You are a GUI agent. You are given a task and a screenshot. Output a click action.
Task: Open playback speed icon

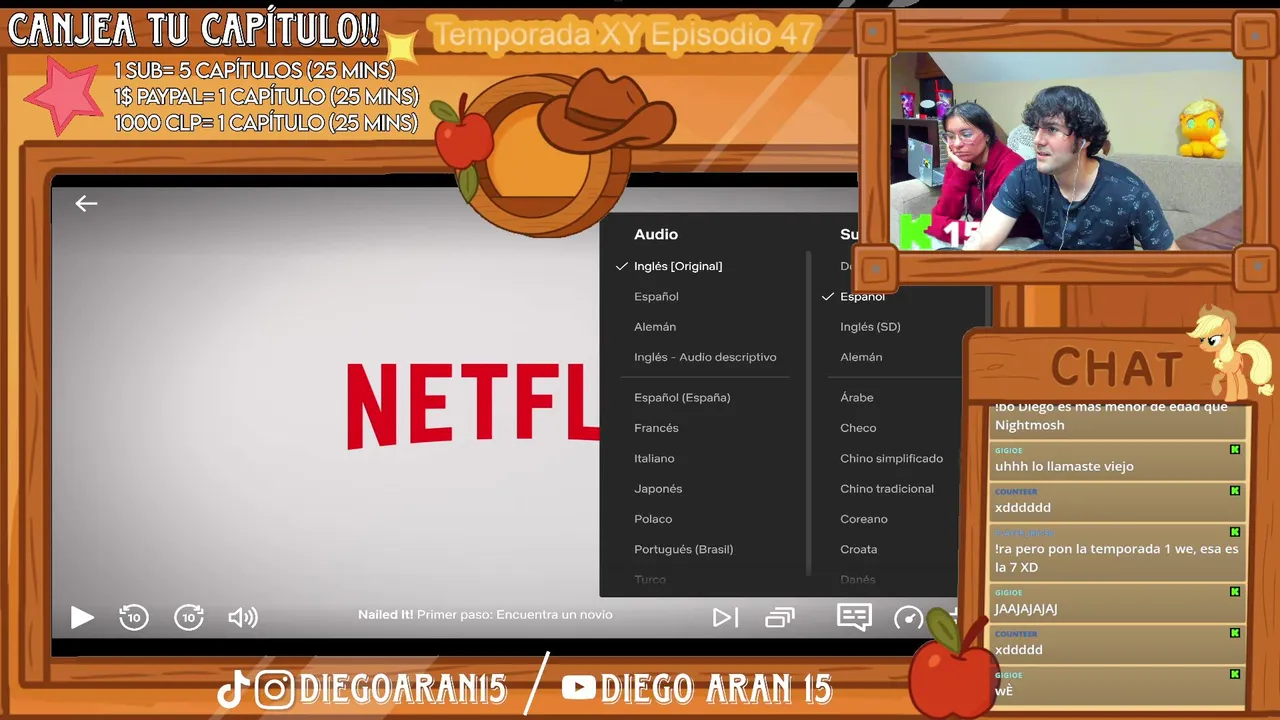(908, 618)
